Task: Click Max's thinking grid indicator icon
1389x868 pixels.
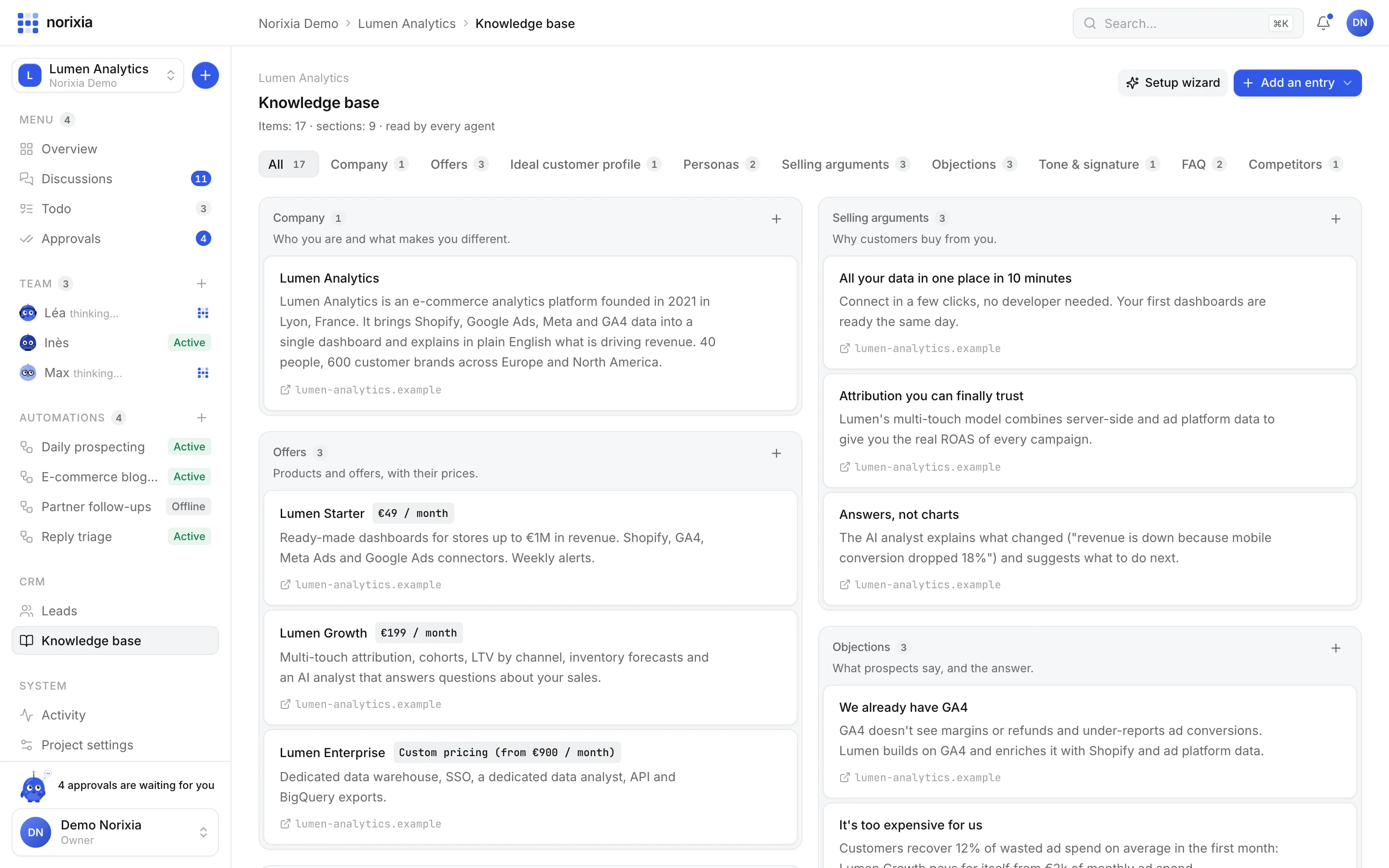Action: click(203, 373)
